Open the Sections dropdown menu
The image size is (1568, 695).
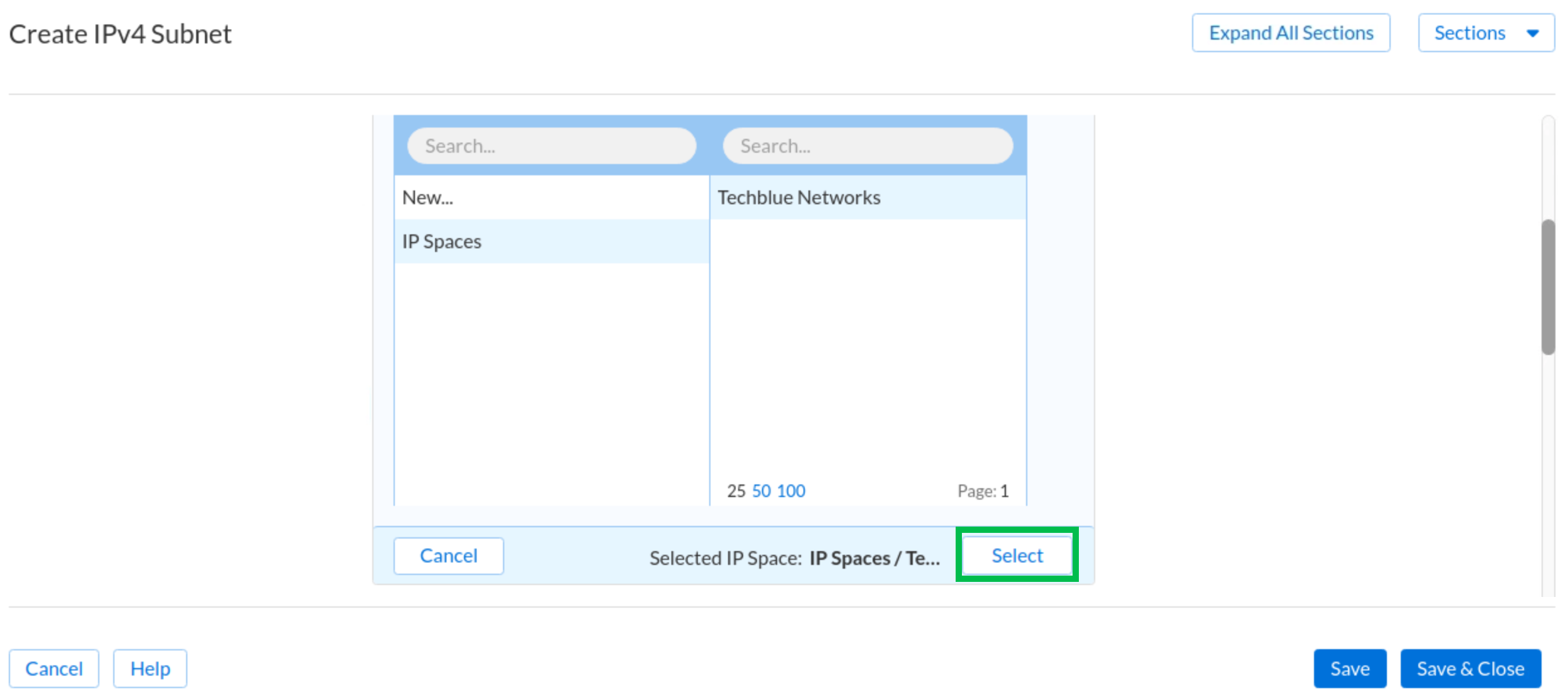pos(1470,33)
